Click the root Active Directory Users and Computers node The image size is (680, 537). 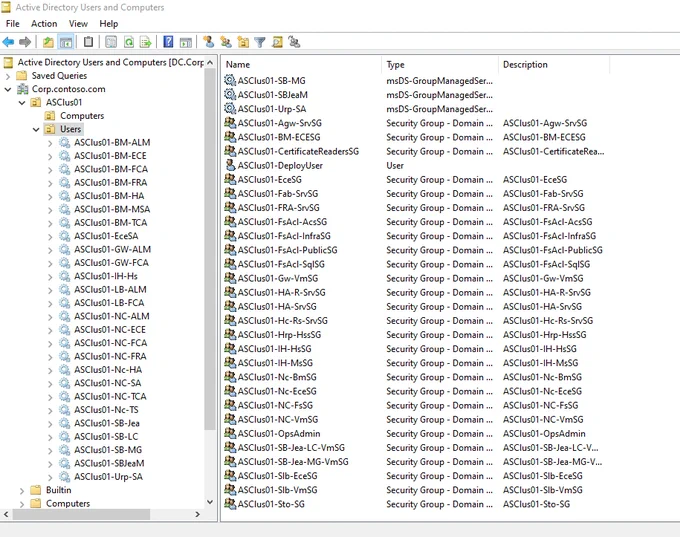(x=111, y=62)
